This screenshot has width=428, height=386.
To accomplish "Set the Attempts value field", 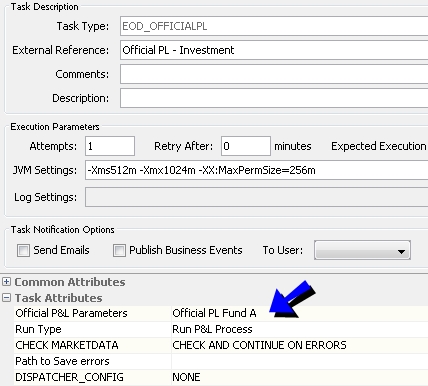I will [110, 146].
